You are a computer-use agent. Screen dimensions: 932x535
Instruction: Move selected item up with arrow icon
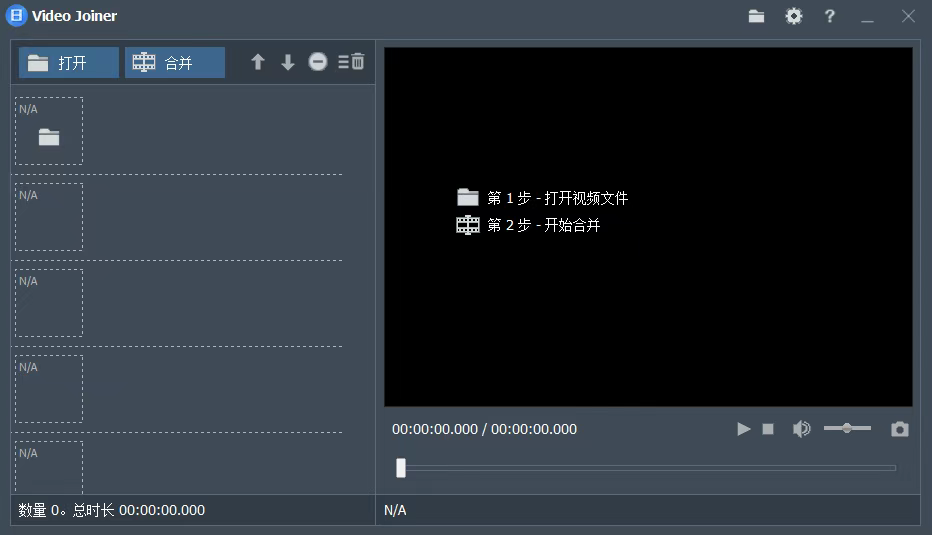257,62
